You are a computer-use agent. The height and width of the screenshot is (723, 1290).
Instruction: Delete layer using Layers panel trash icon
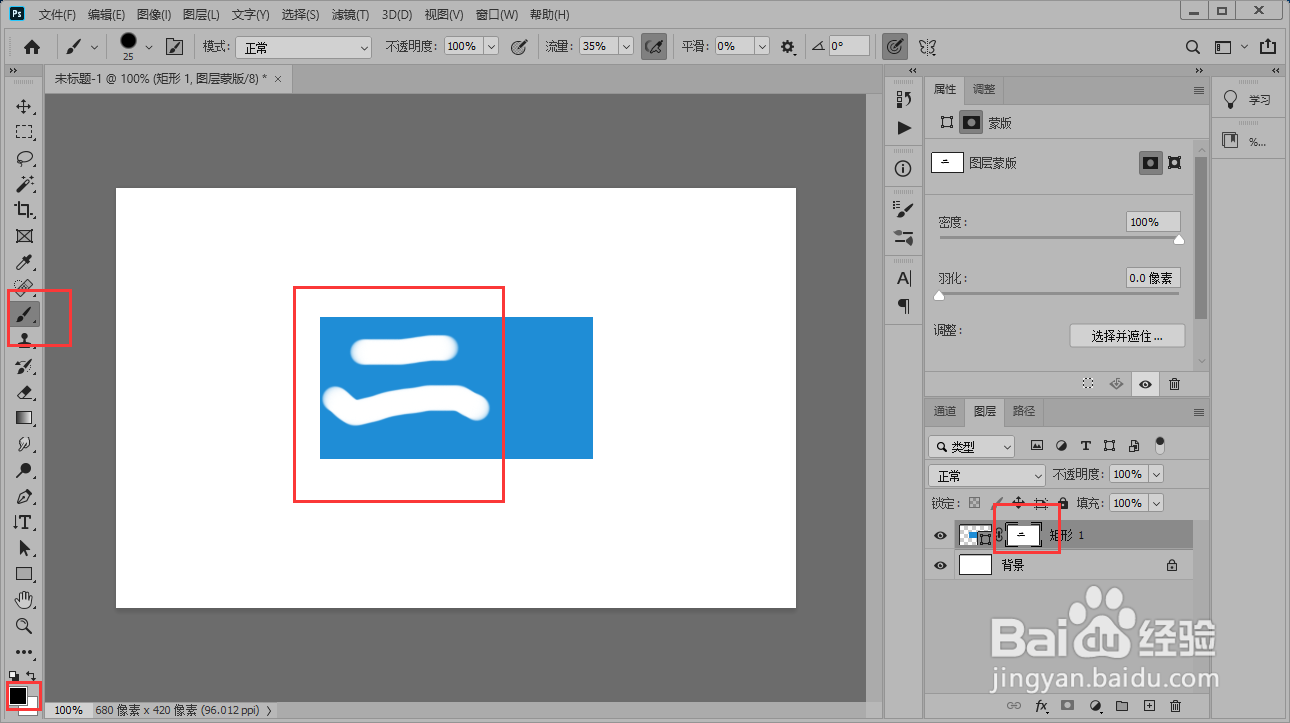click(x=1175, y=706)
